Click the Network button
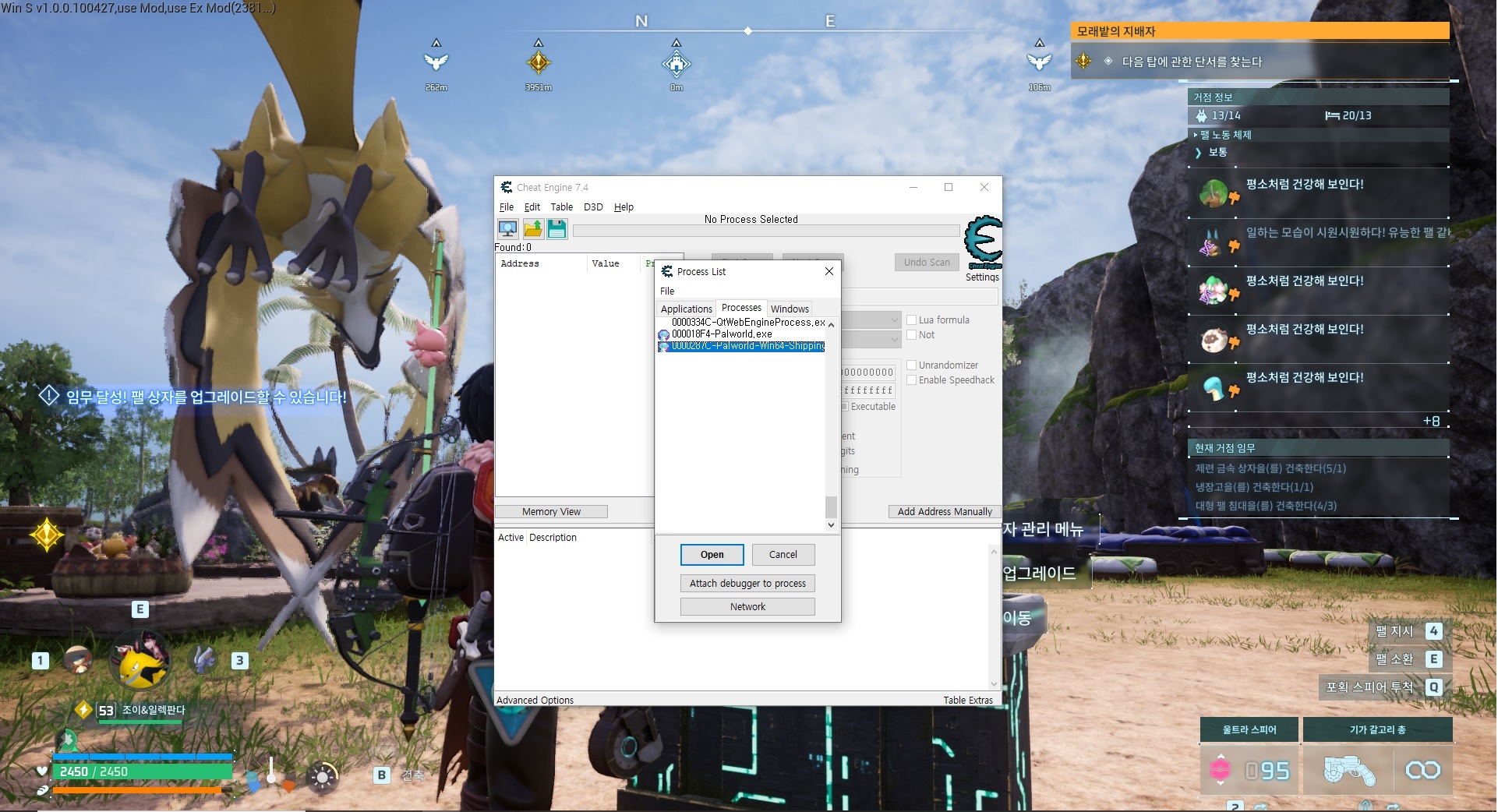 pos(747,606)
